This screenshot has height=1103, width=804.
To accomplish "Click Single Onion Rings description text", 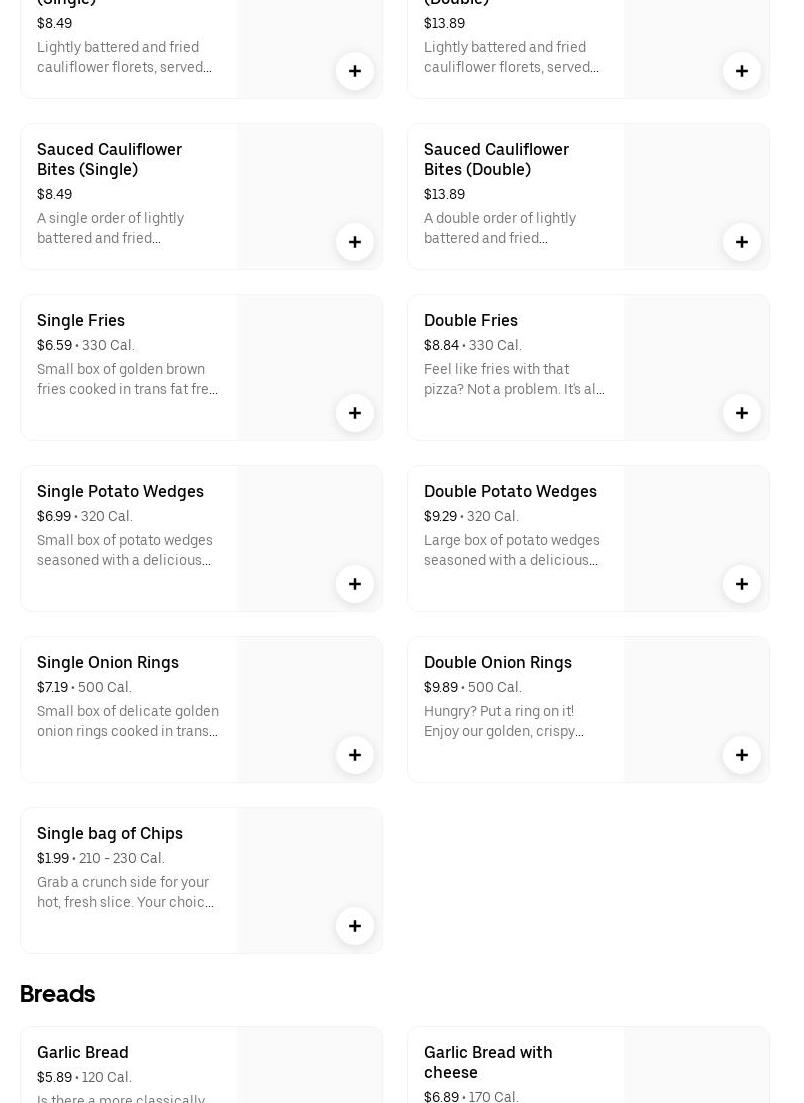I will tap(128, 721).
